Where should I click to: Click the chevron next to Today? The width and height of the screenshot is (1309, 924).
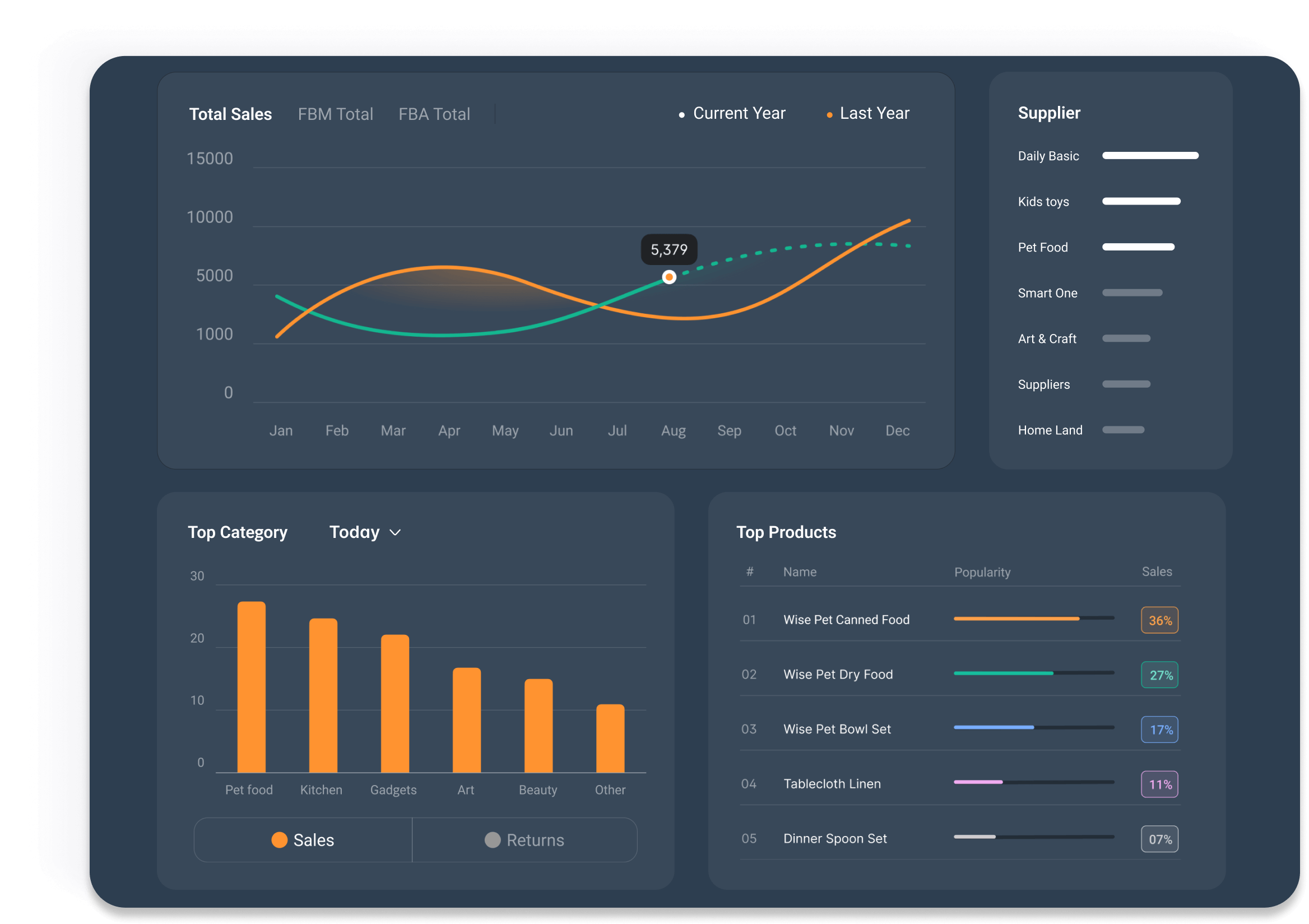[x=395, y=532]
